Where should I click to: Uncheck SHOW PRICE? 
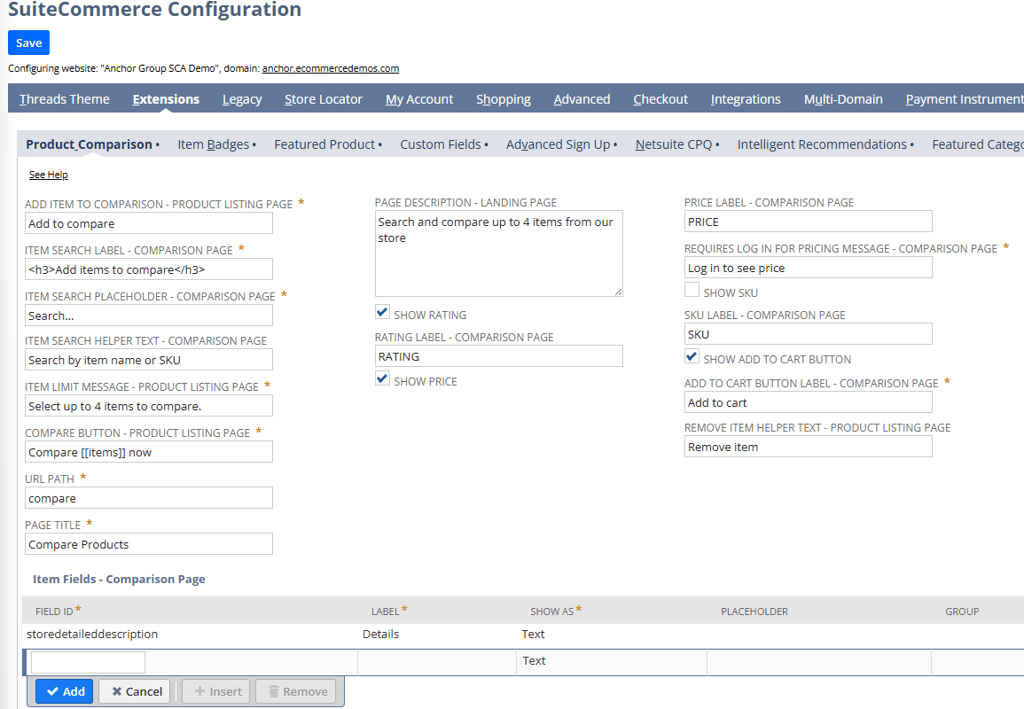[x=382, y=379]
